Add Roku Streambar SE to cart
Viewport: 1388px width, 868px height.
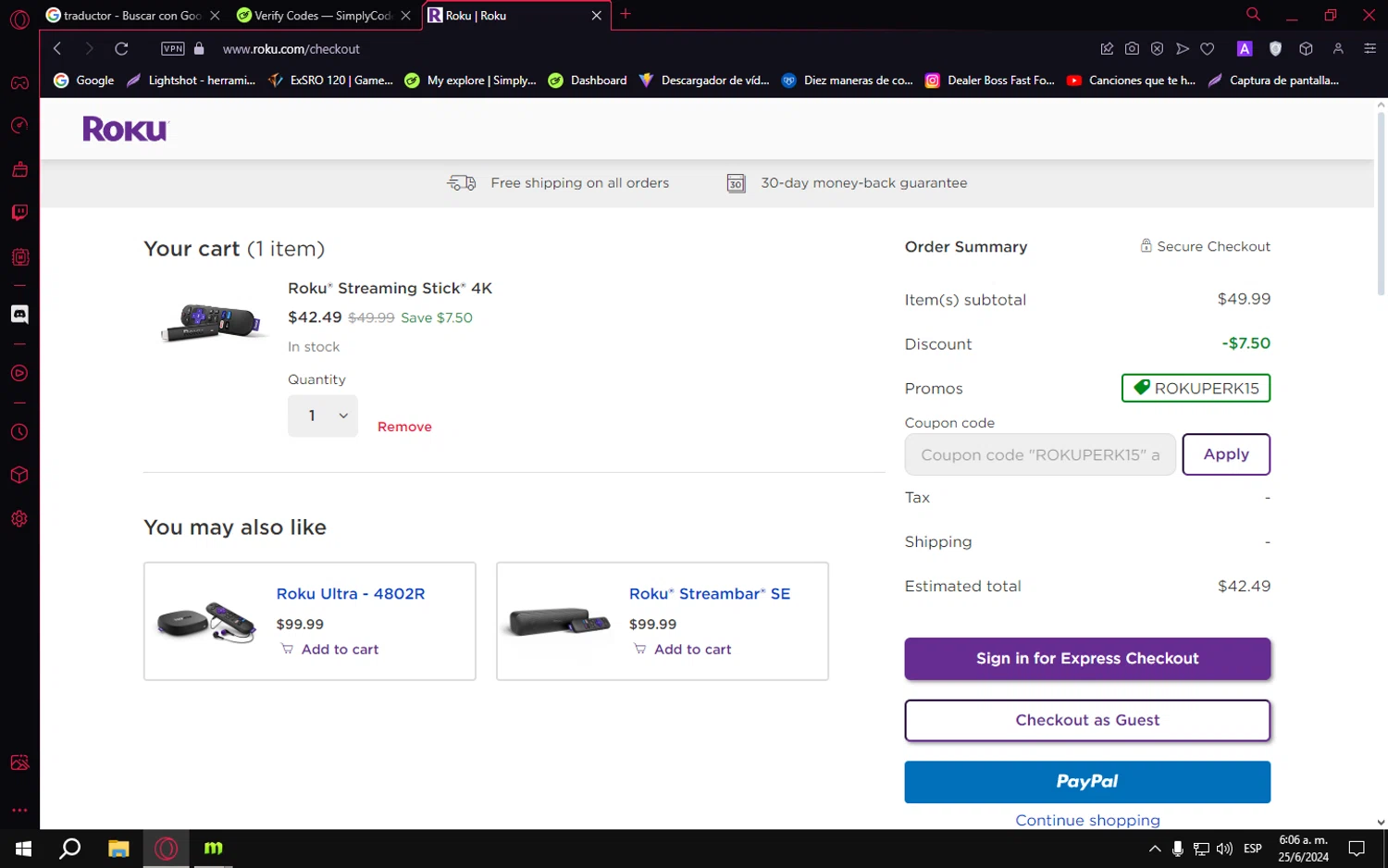(x=682, y=650)
